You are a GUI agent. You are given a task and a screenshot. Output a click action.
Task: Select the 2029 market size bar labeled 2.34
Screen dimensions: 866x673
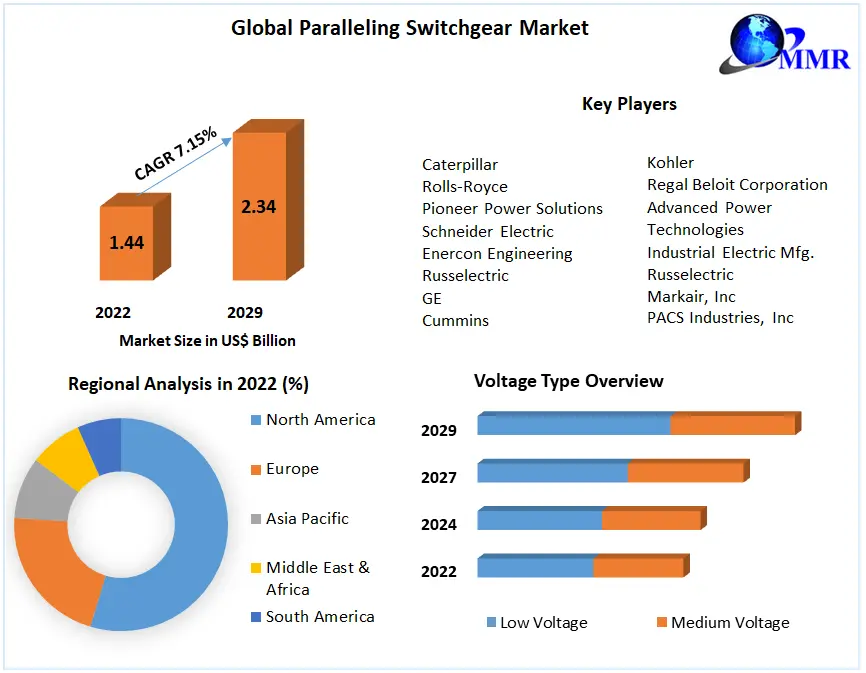pyautogui.click(x=259, y=206)
